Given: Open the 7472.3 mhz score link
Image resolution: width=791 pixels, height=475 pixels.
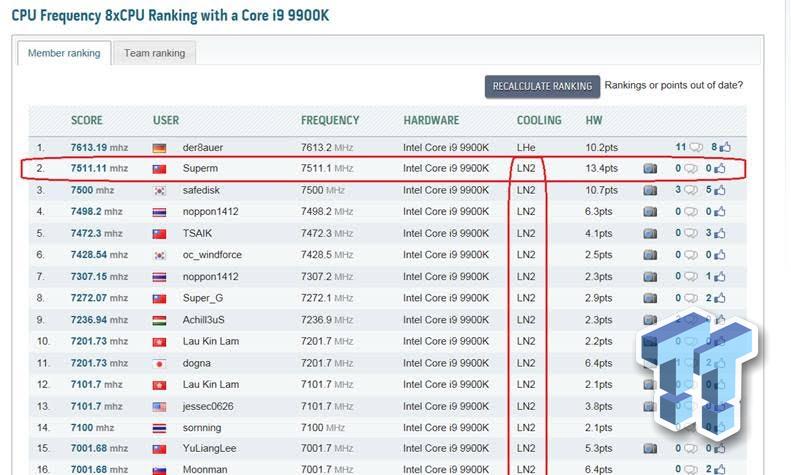Looking at the screenshot, I should [96, 233].
